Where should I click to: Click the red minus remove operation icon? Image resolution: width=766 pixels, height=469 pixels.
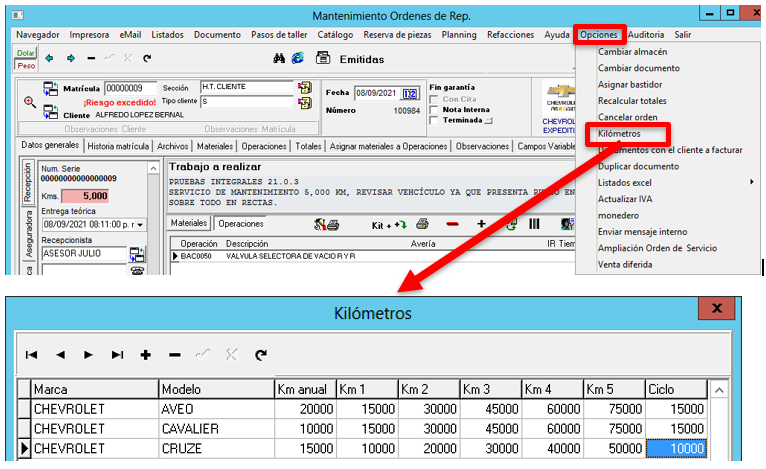pos(452,224)
